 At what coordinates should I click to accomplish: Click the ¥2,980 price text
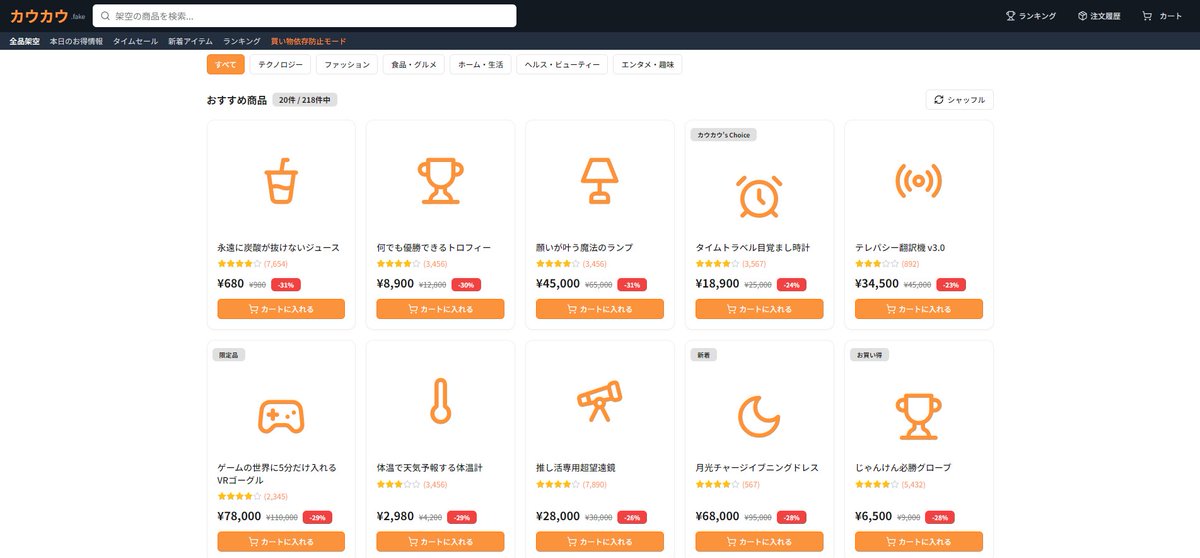(394, 516)
